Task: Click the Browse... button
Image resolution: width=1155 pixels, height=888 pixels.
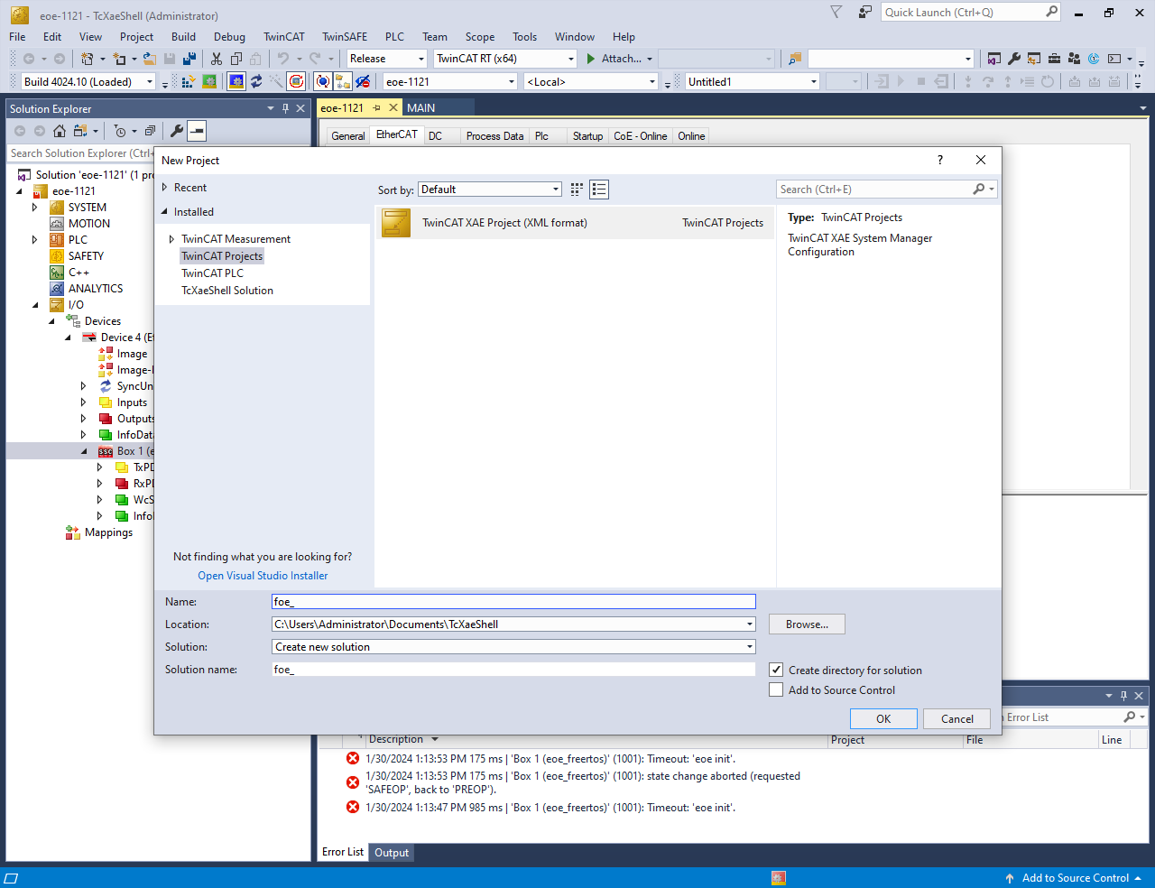Action: [x=806, y=624]
